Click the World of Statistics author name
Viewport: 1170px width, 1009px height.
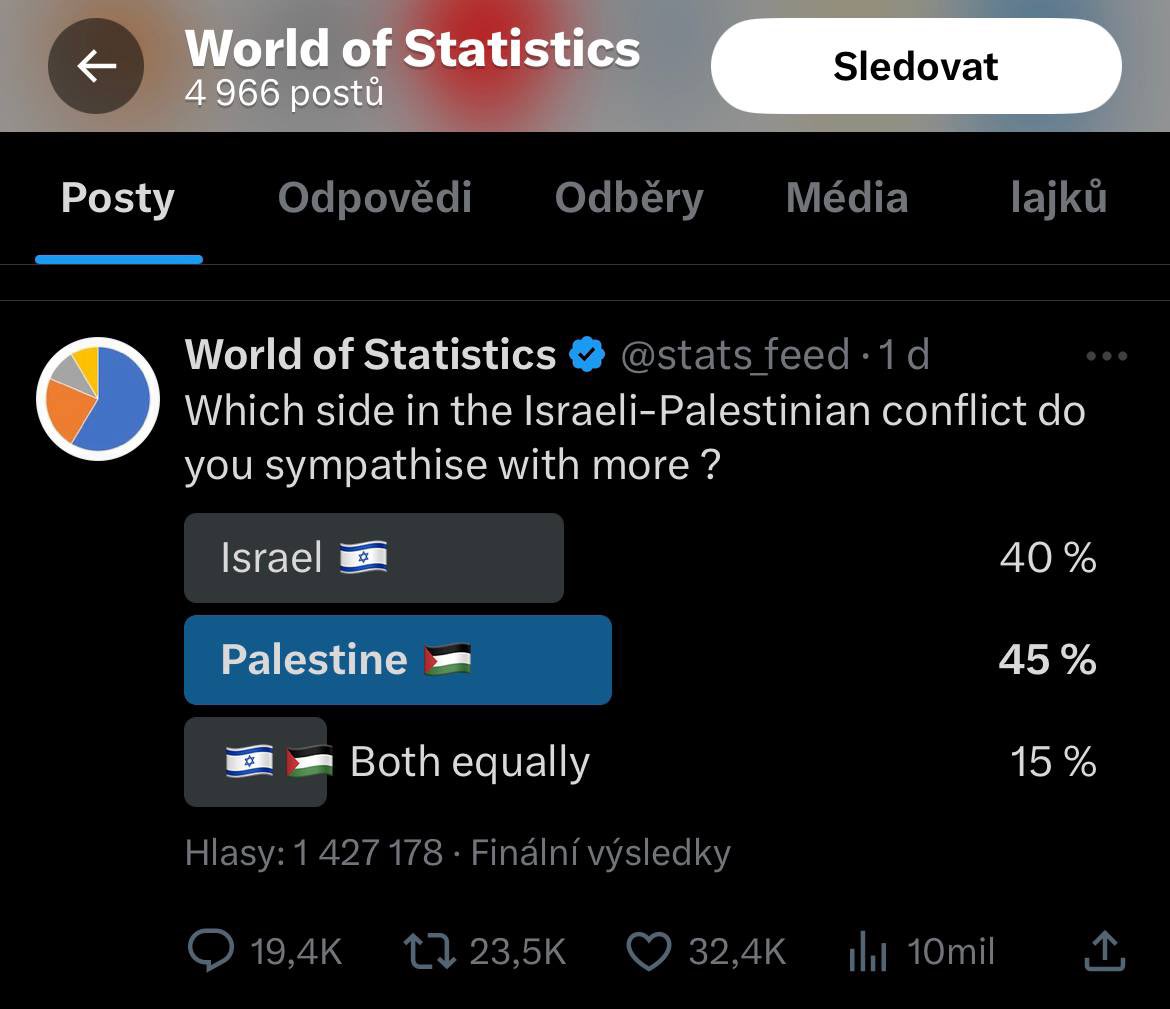pos(370,354)
